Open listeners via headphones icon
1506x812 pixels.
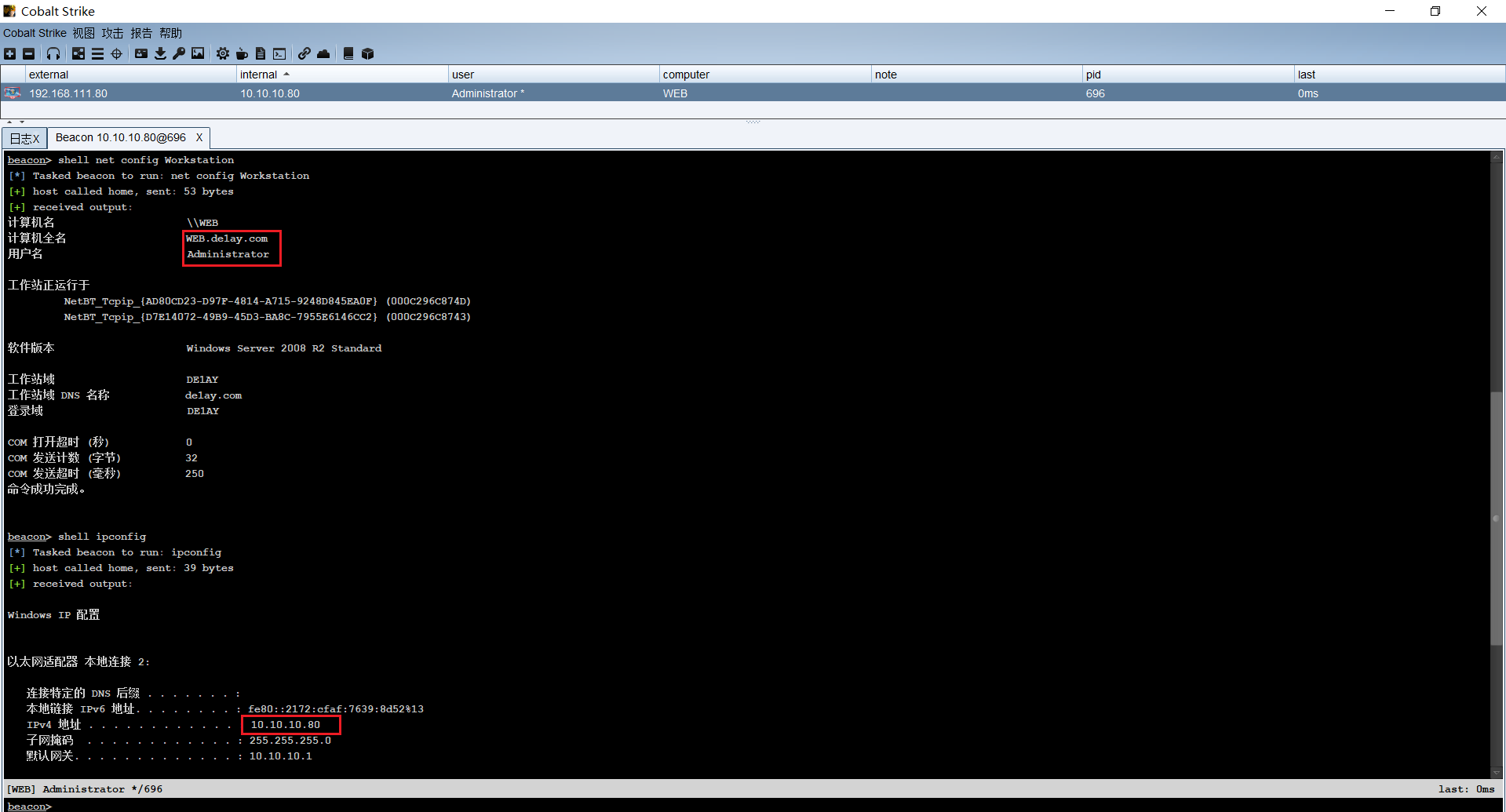(53, 53)
